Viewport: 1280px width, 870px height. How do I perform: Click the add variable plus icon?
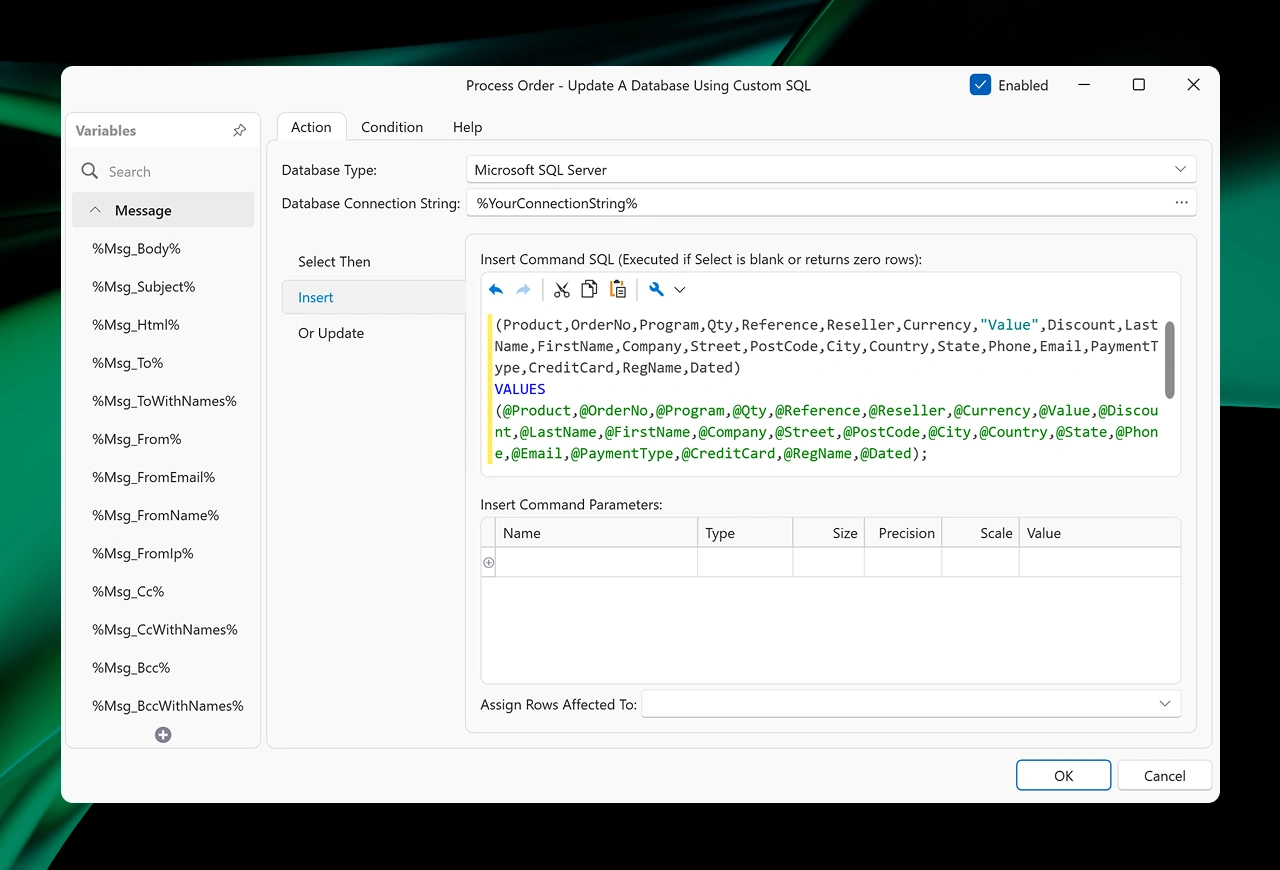pos(163,735)
